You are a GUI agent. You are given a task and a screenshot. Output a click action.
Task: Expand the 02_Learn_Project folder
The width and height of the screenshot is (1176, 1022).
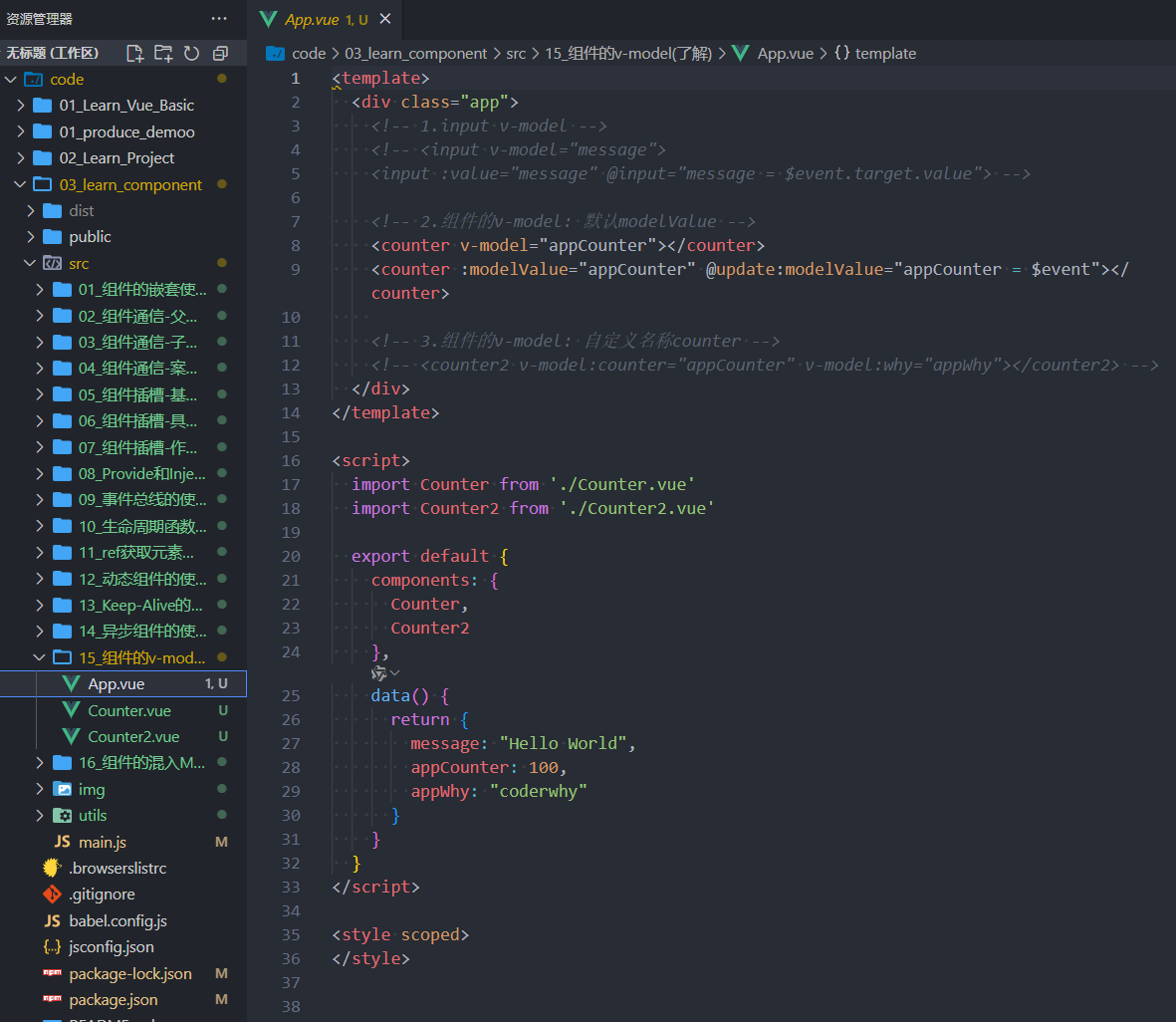click(20, 157)
